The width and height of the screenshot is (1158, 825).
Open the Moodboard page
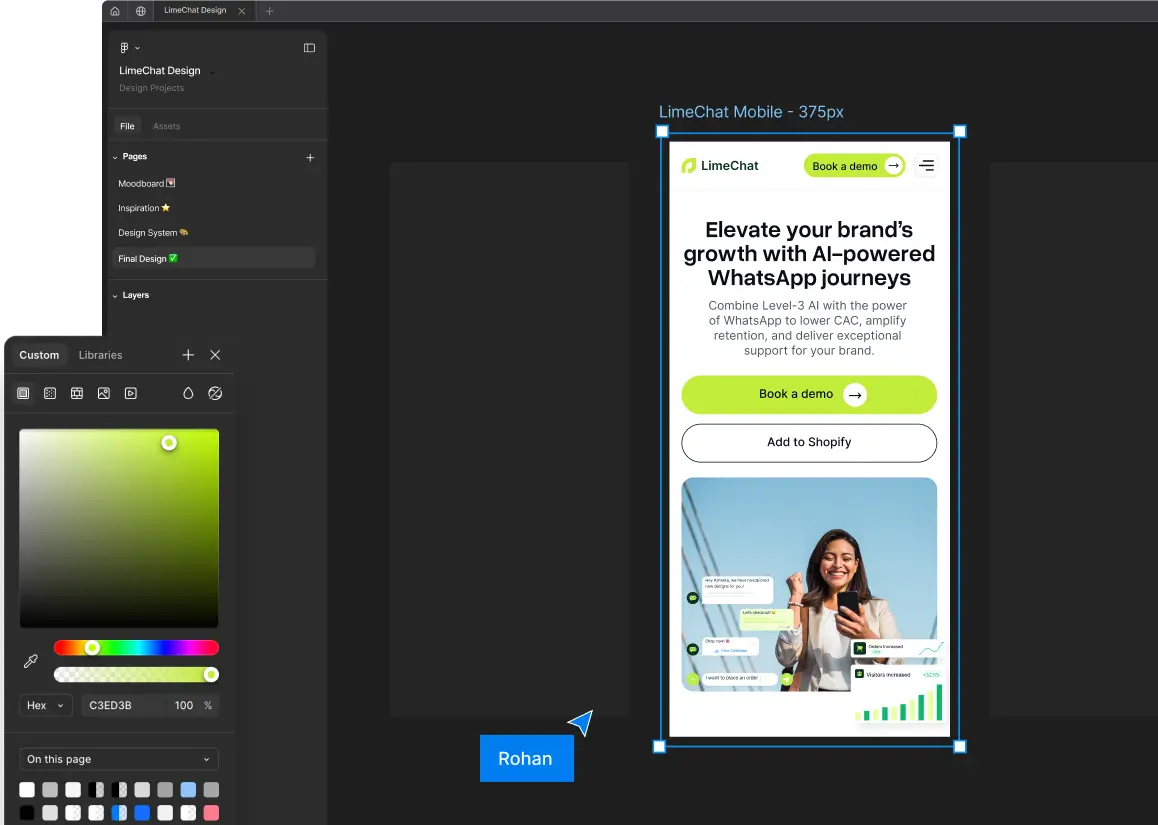click(x=146, y=183)
